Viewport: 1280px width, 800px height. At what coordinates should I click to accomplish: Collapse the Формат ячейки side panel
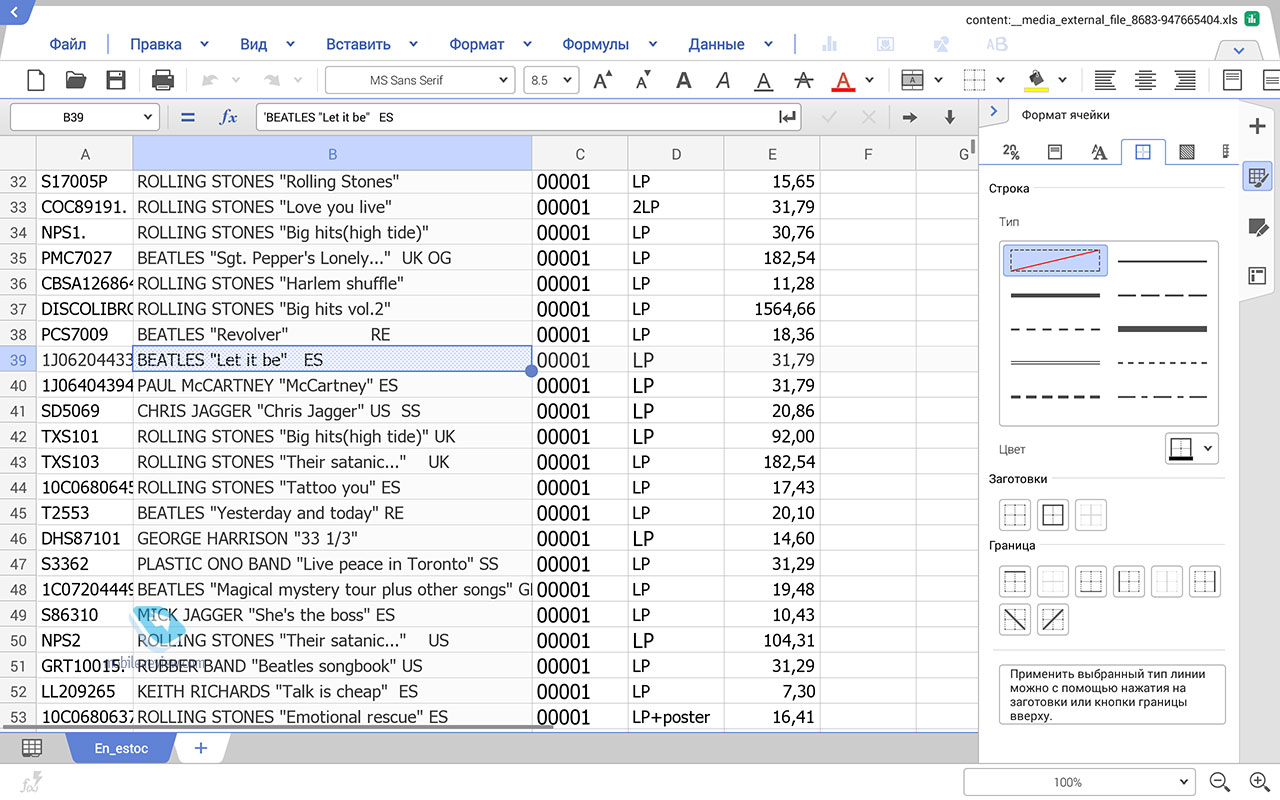click(993, 112)
